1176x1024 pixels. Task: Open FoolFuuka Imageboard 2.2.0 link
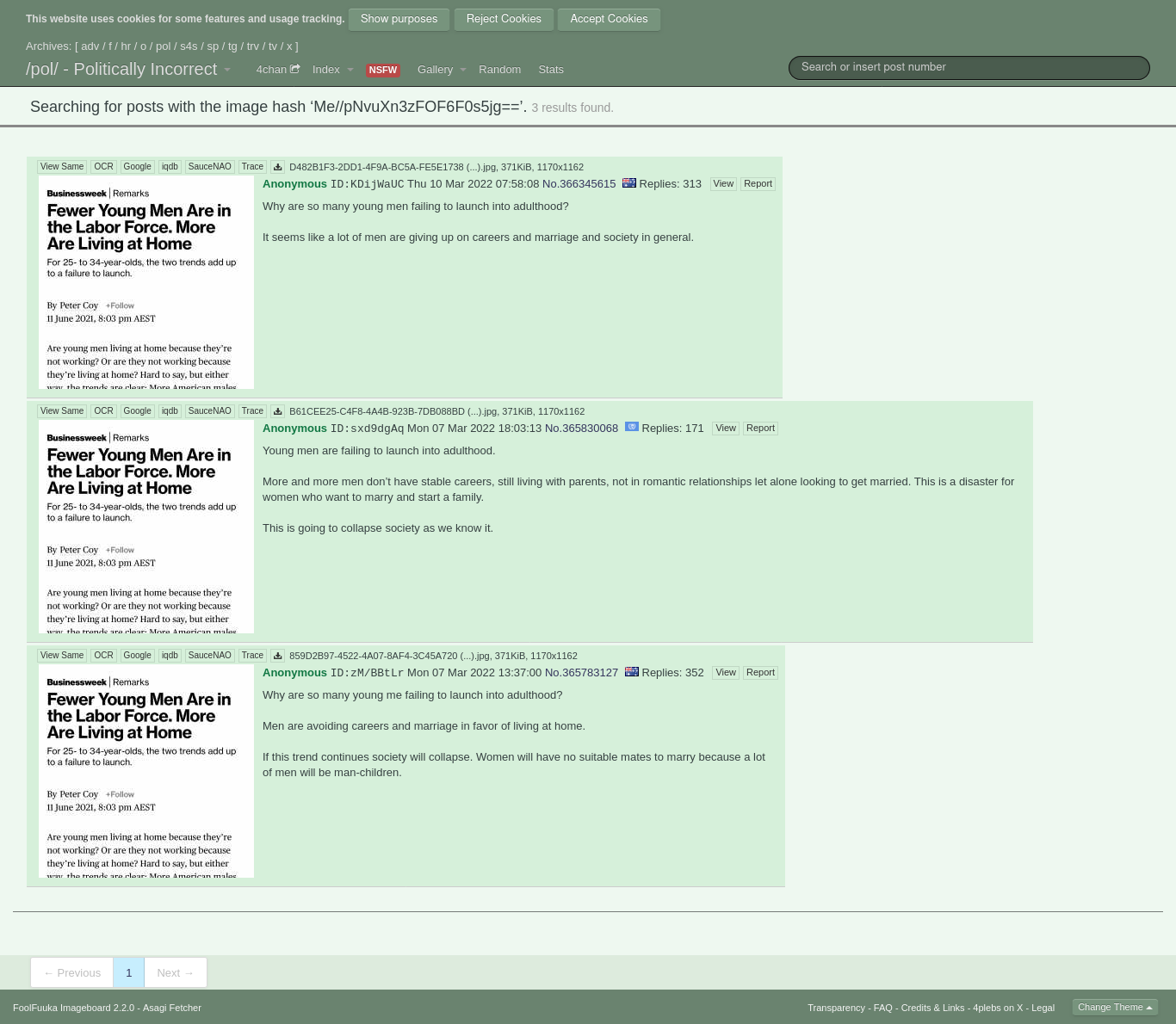pyautogui.click(x=73, y=1008)
